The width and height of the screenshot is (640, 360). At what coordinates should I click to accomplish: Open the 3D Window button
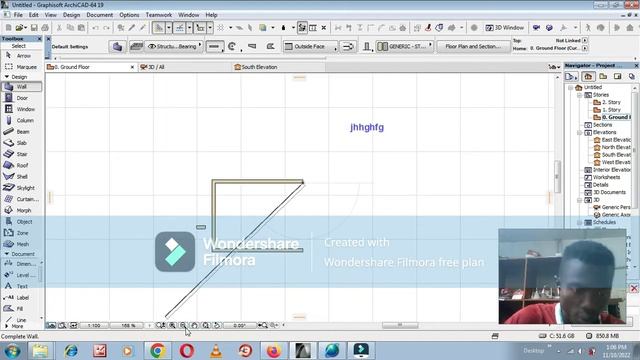coord(505,28)
